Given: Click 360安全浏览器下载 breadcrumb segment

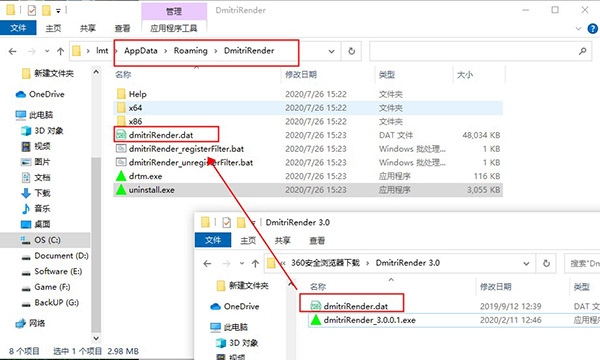Looking at the screenshot, I should (x=325, y=263).
